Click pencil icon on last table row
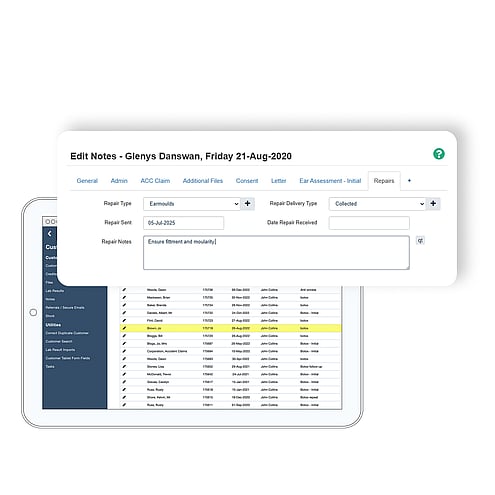Viewport: 495px width, 495px height. [x=124, y=405]
